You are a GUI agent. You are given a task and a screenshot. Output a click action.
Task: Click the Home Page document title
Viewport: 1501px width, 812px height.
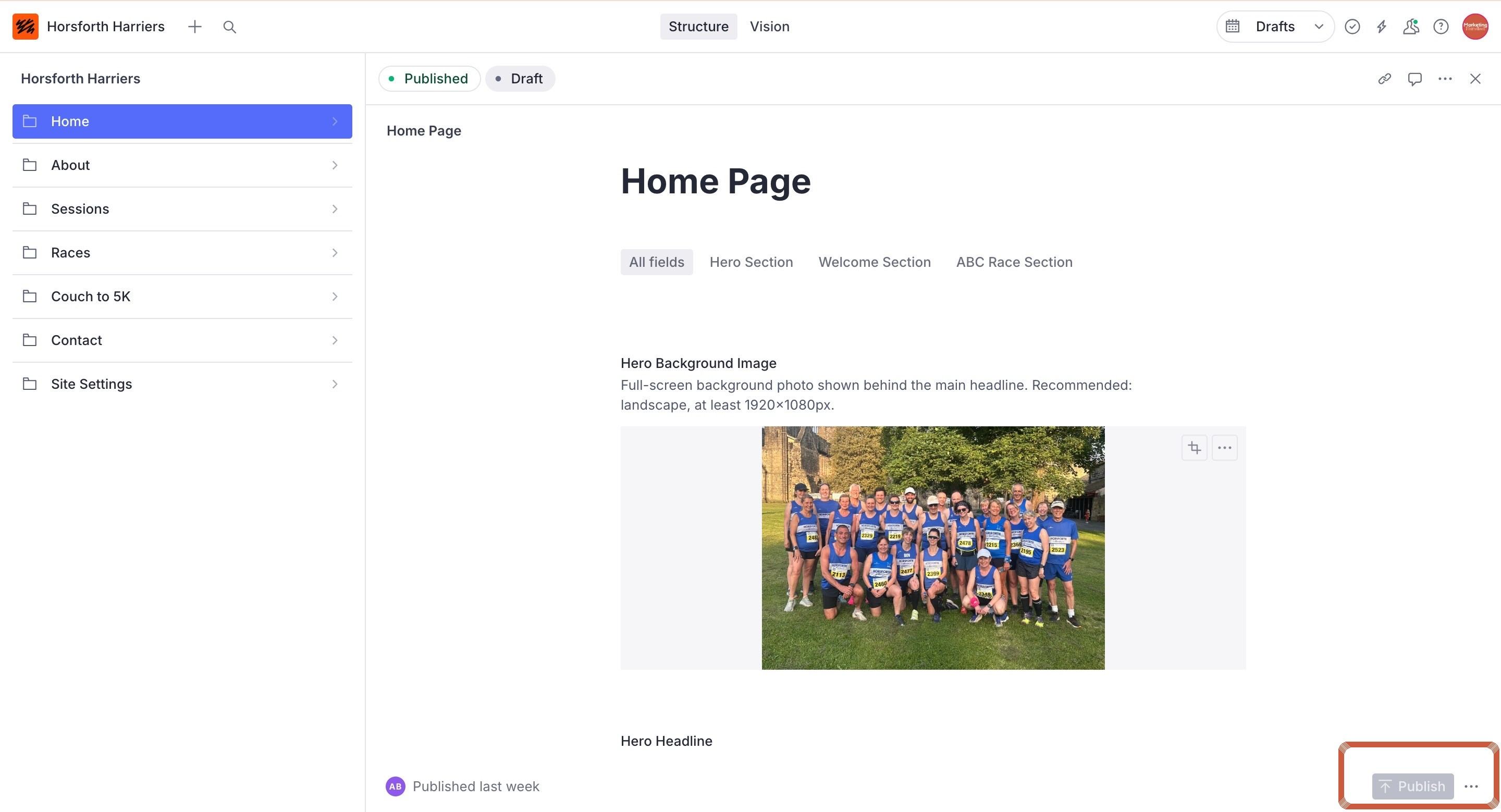[716, 181]
